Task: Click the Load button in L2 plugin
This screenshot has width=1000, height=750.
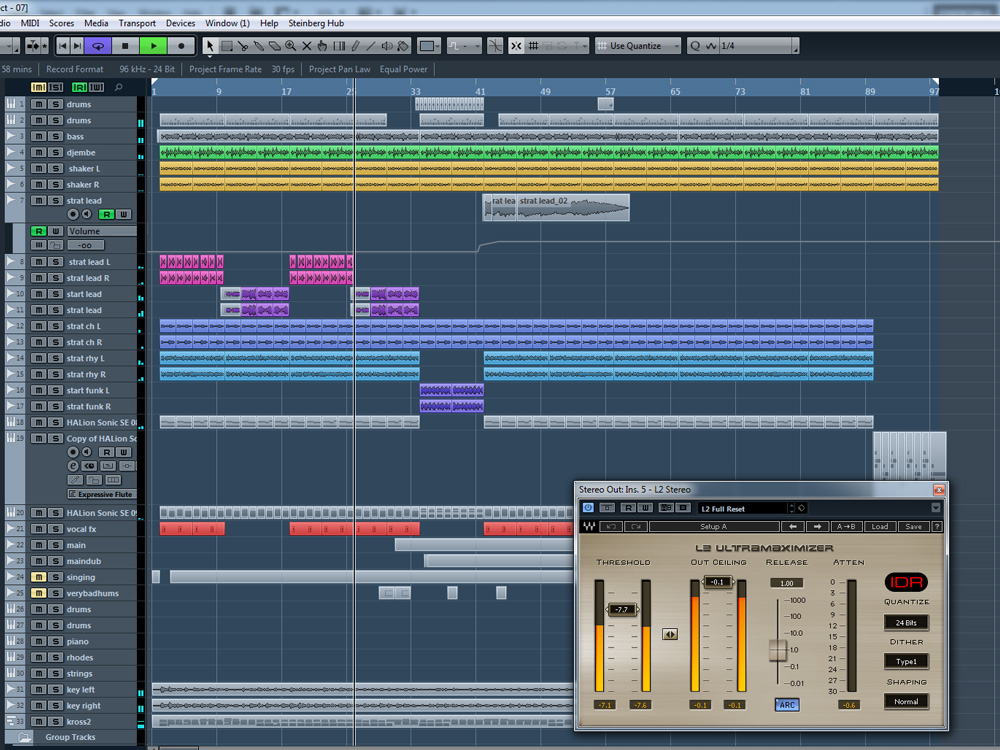Action: coord(879,527)
